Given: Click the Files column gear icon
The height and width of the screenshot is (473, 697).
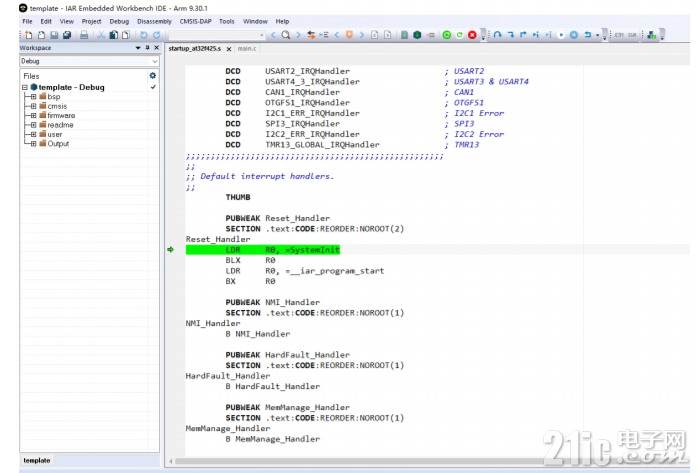Looking at the screenshot, I should (x=152, y=76).
